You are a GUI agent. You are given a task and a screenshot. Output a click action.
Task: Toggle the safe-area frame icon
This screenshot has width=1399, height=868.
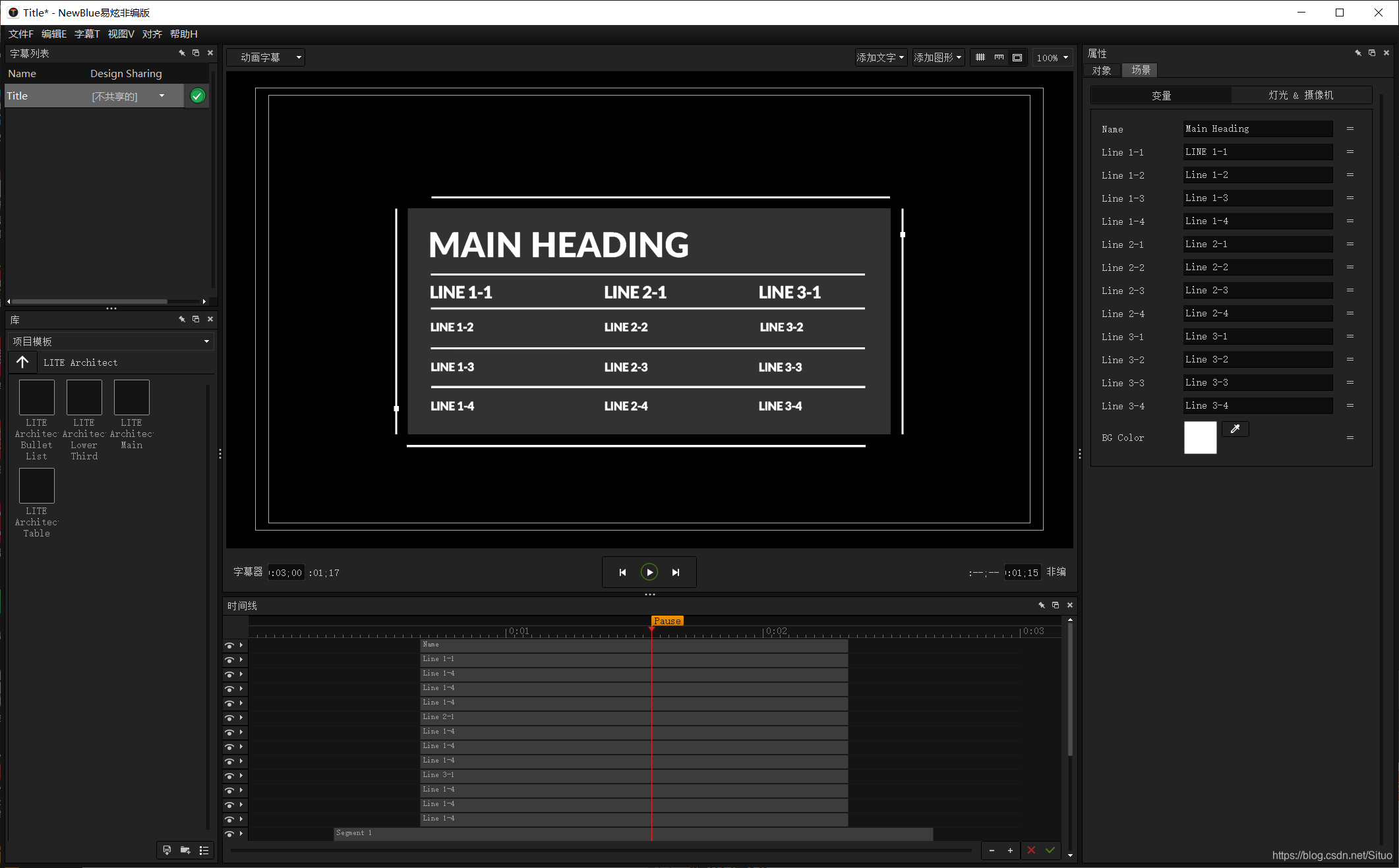1017,57
